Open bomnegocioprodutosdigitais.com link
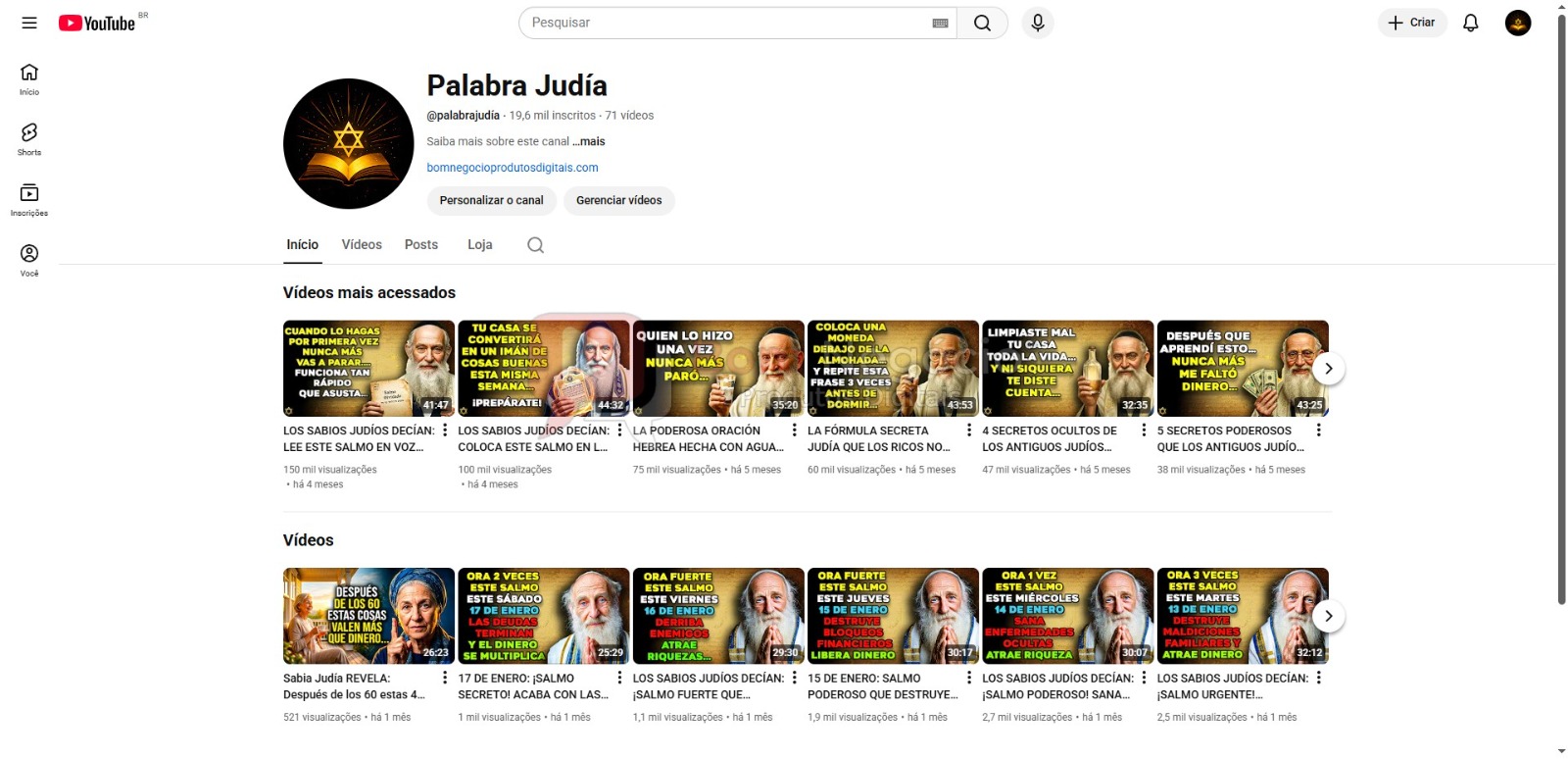The height and width of the screenshot is (759, 1568). [x=512, y=168]
